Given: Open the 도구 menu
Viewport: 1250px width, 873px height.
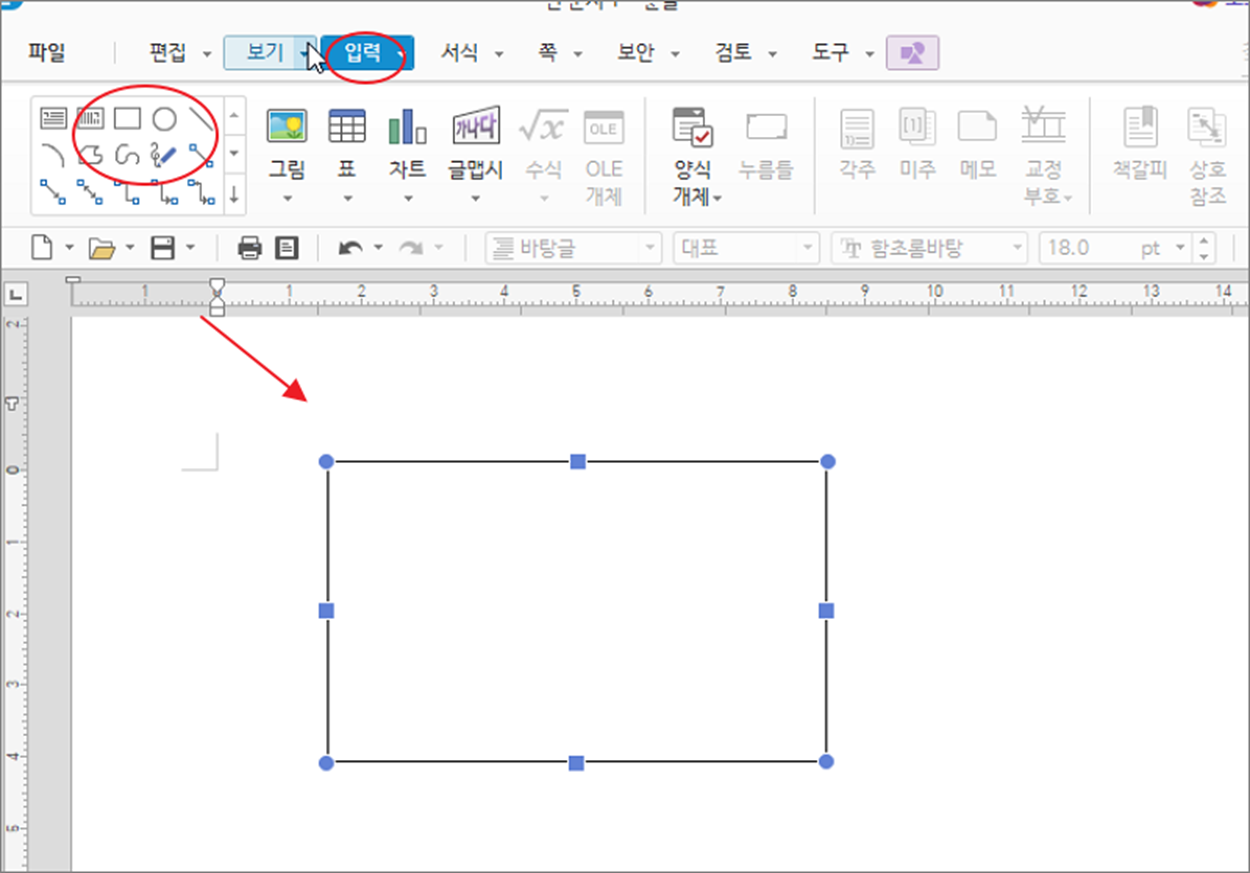Looking at the screenshot, I should pos(831,53).
